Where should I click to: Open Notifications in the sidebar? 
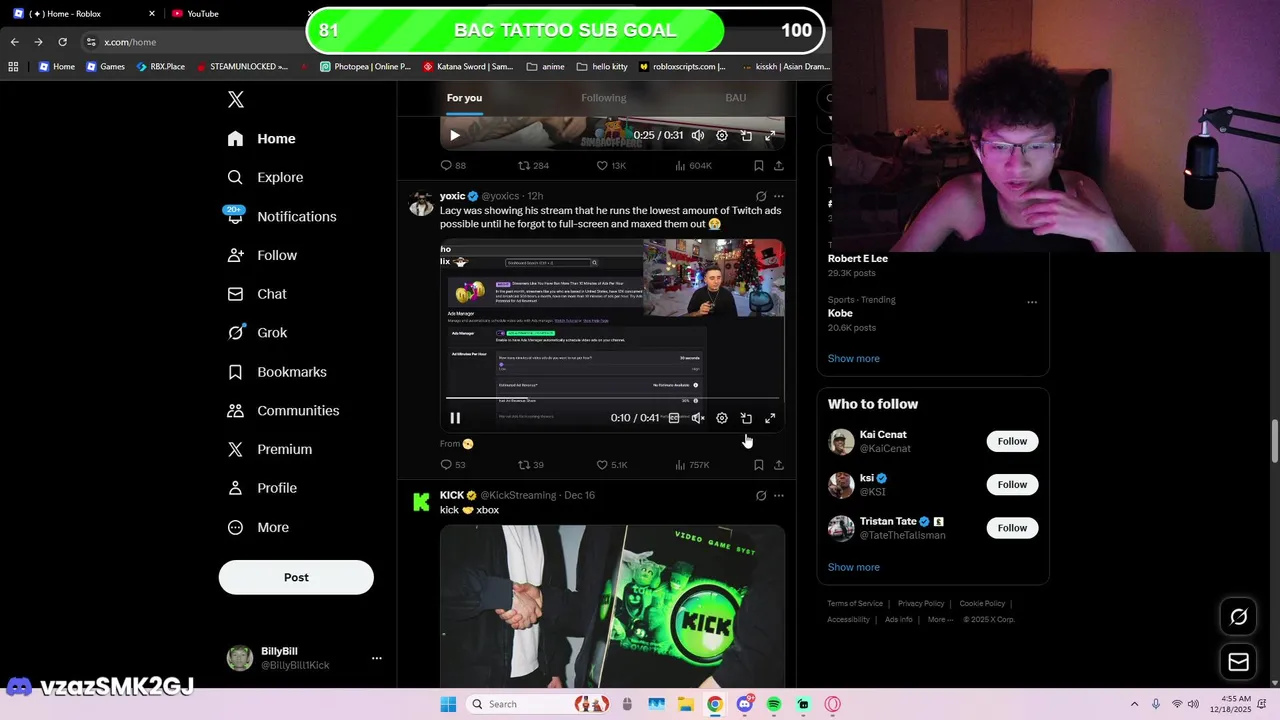tap(282, 216)
